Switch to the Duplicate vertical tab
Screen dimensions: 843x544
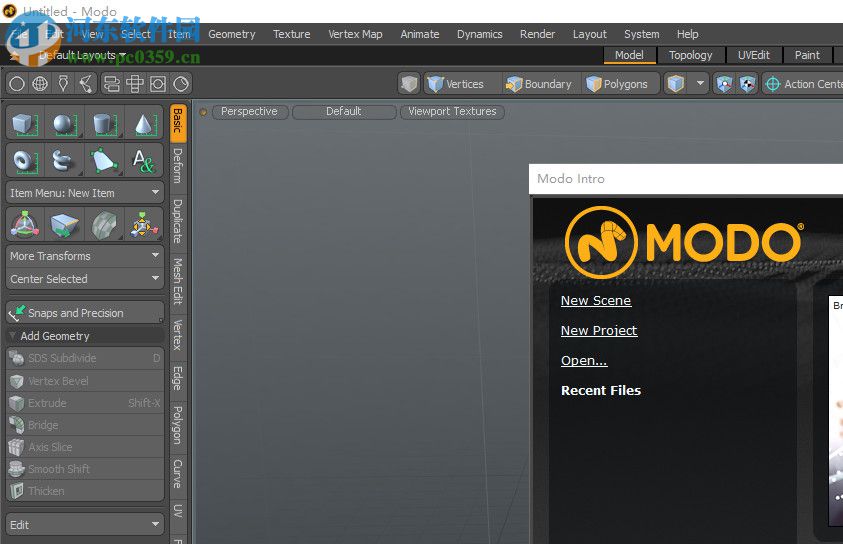click(178, 221)
